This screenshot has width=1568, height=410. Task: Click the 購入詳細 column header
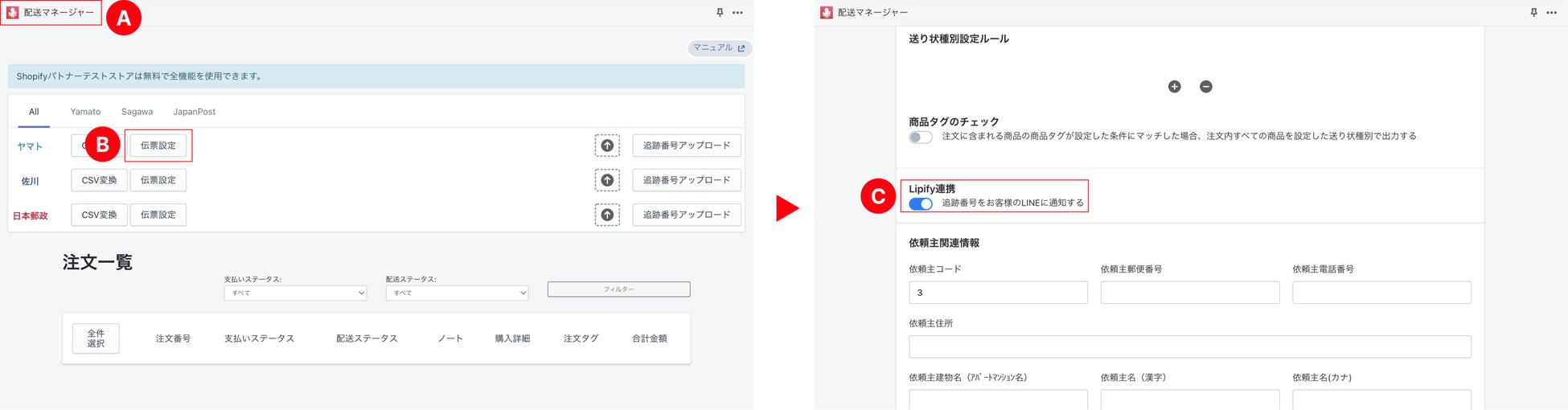(512, 338)
